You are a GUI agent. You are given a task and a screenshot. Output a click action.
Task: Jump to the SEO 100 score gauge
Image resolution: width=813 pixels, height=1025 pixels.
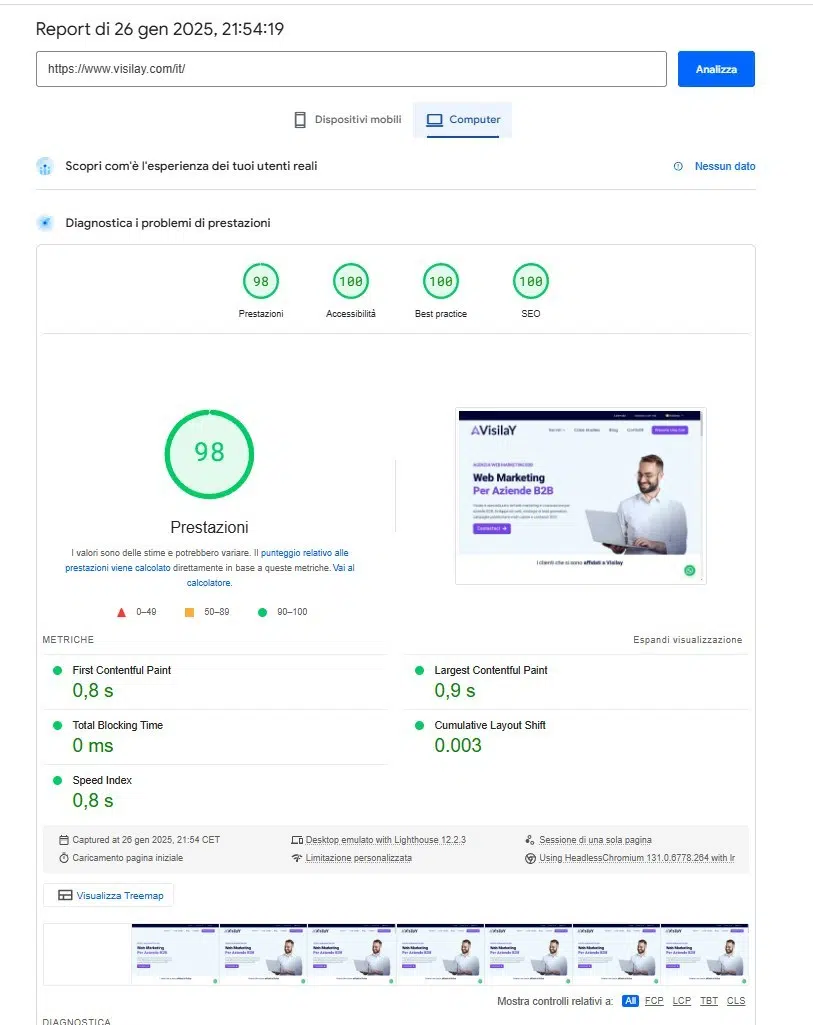[531, 291]
